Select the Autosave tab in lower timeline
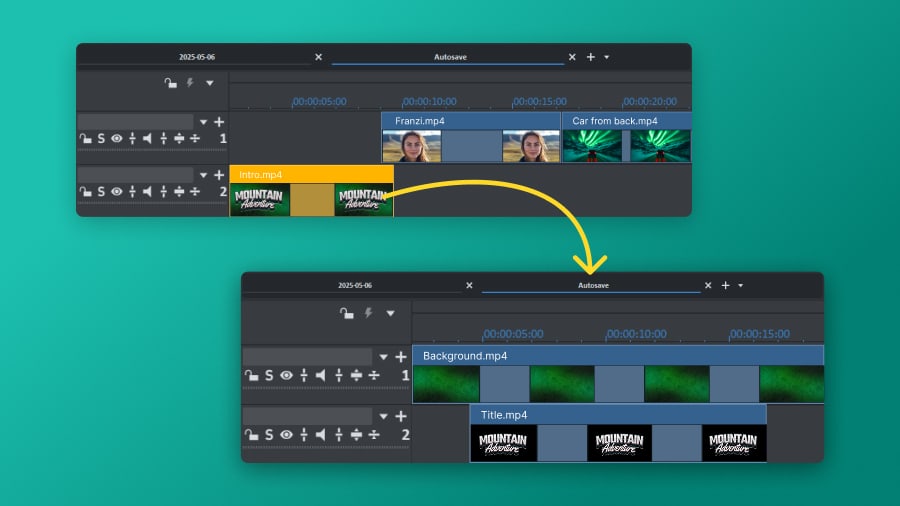900x506 pixels. [591, 285]
